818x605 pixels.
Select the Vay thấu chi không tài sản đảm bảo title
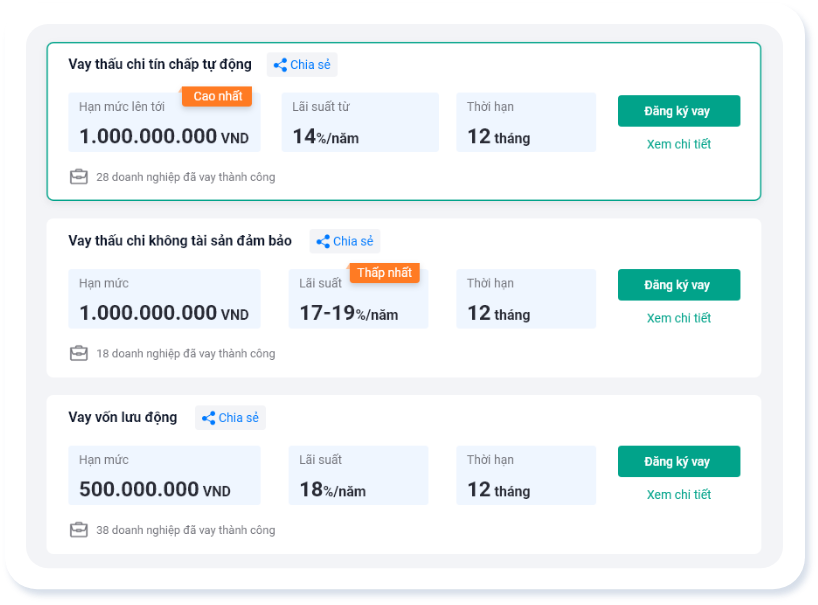point(180,241)
